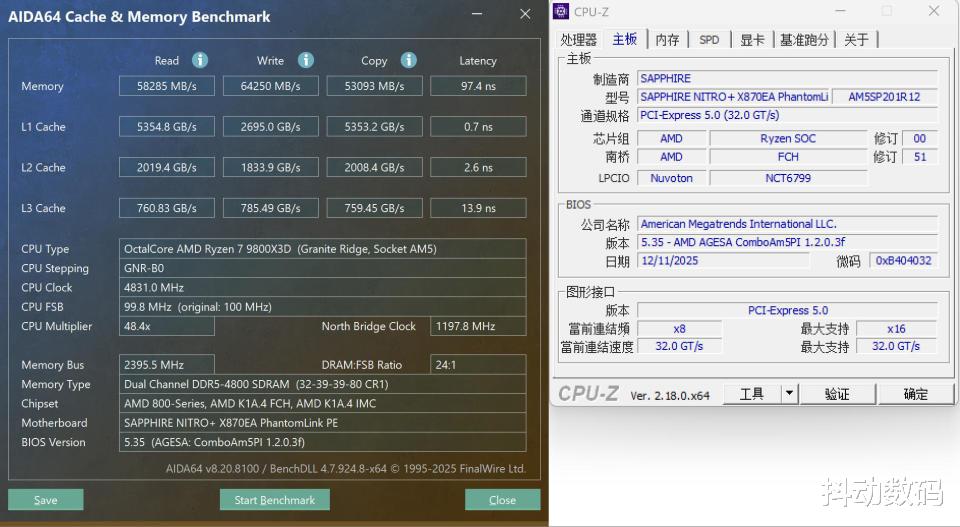
Task: Click CPU-Z manufacturer field SAPPHIRE
Action: coord(787,78)
